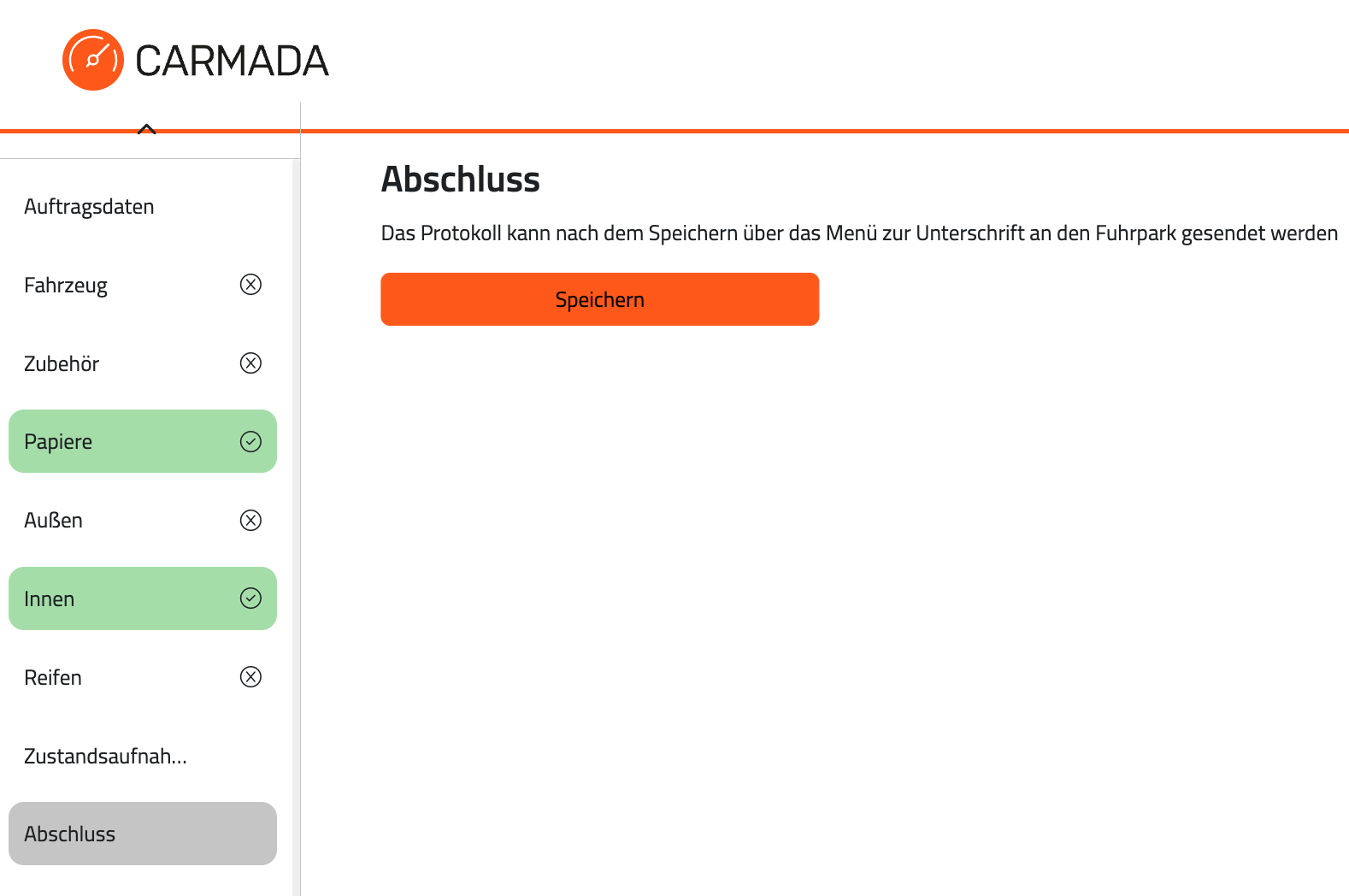Open the Zustandsaufnah... section
Image resolution: width=1349 pixels, height=896 pixels.
point(143,756)
